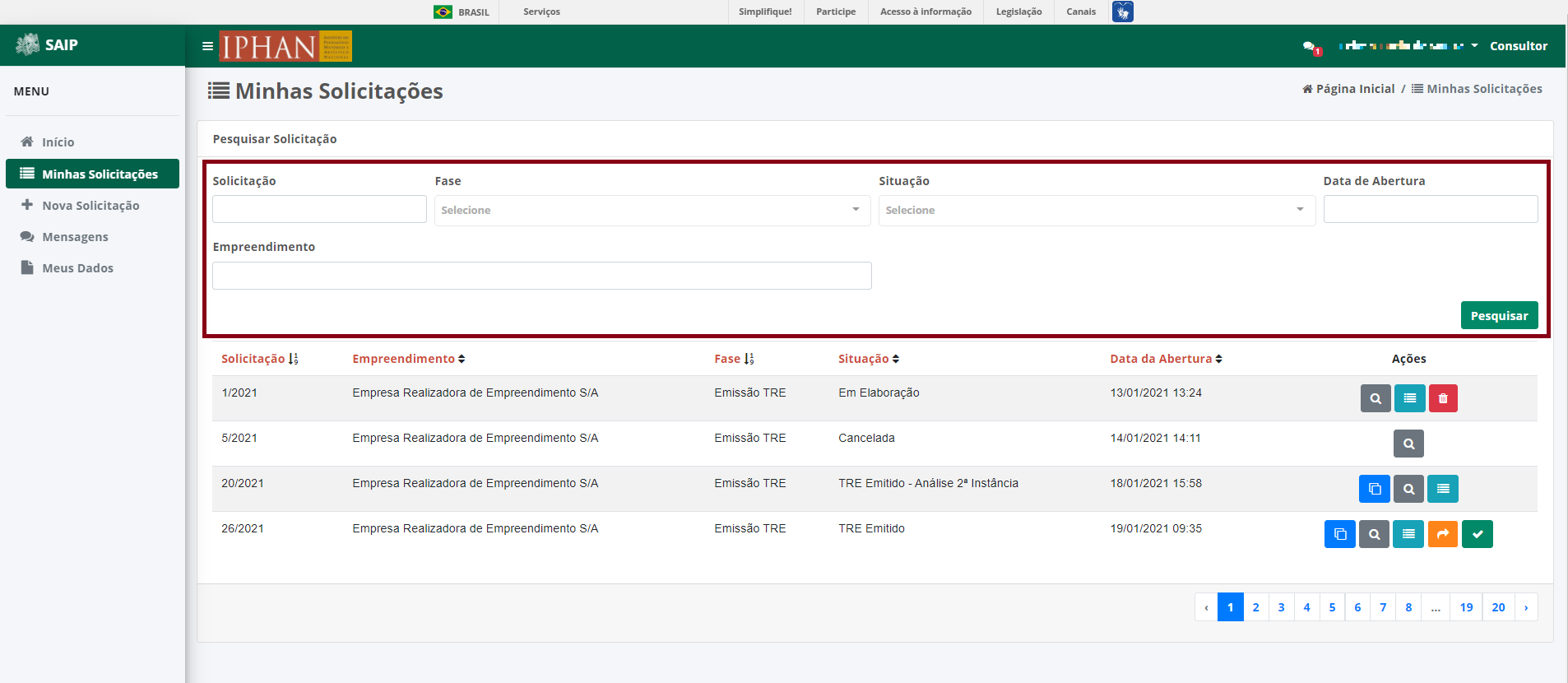Click the Brazil flag icon
Viewport: 1568px width, 683px height.
tap(443, 12)
